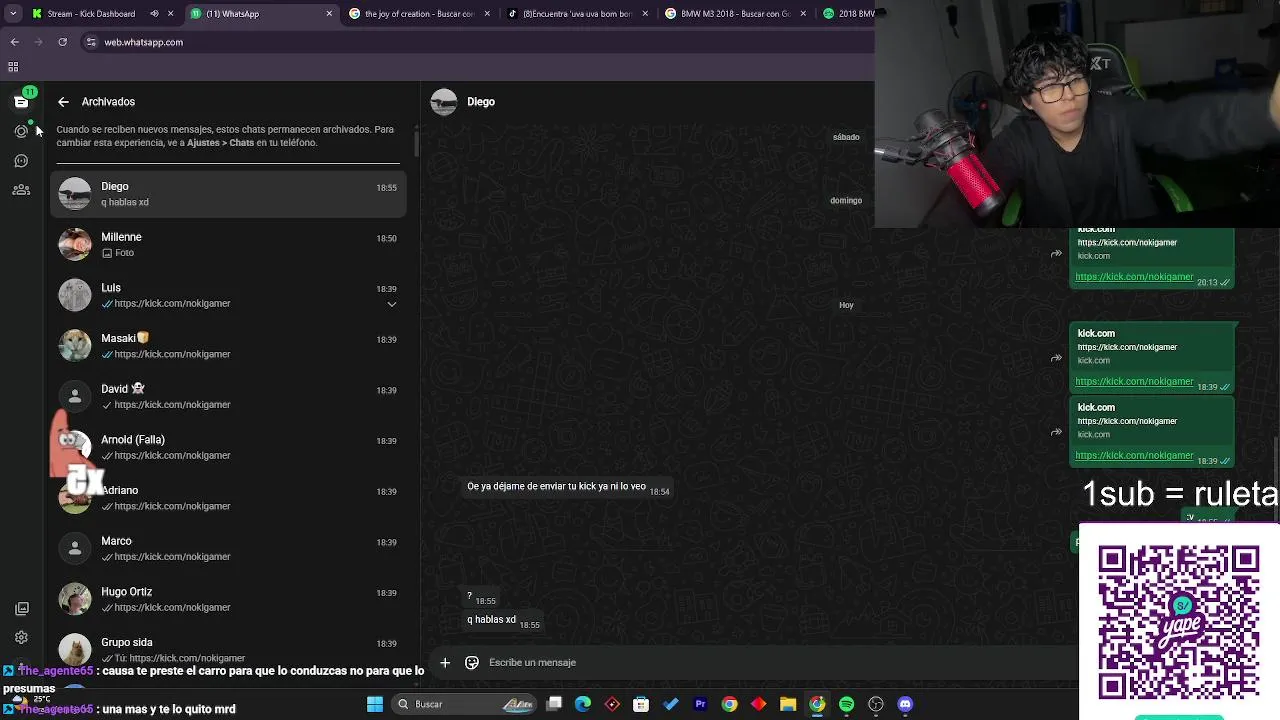Close the TikTok tab
The width and height of the screenshot is (1280, 720).
tap(645, 14)
